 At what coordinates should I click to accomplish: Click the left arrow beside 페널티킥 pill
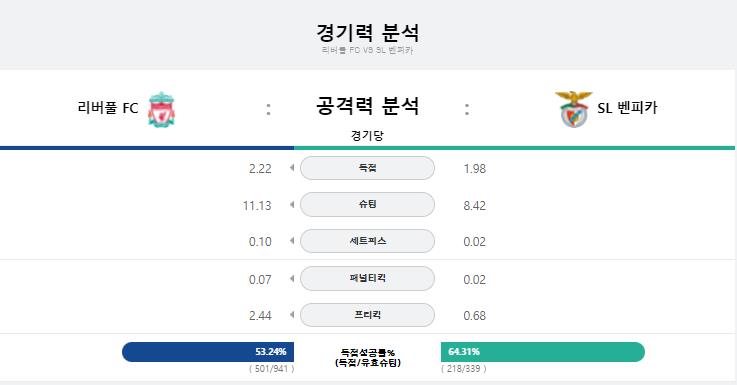click(292, 278)
